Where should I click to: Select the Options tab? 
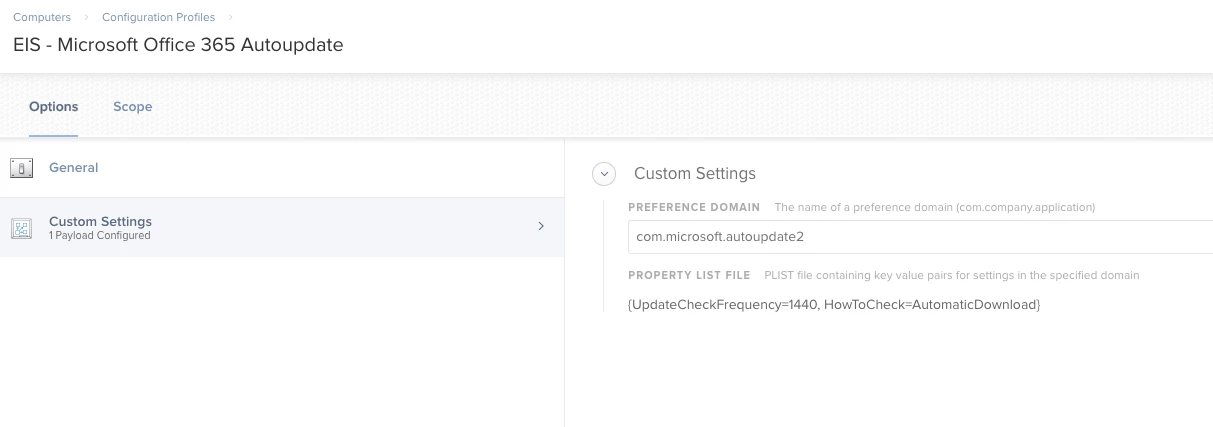pos(53,106)
